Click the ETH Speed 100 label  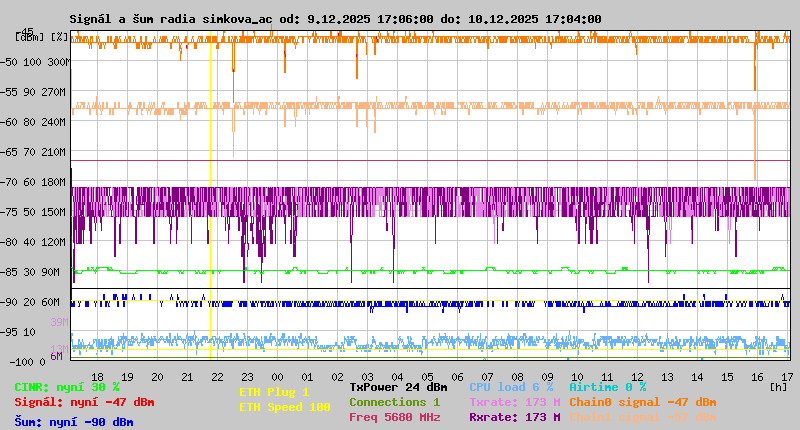[284, 407]
